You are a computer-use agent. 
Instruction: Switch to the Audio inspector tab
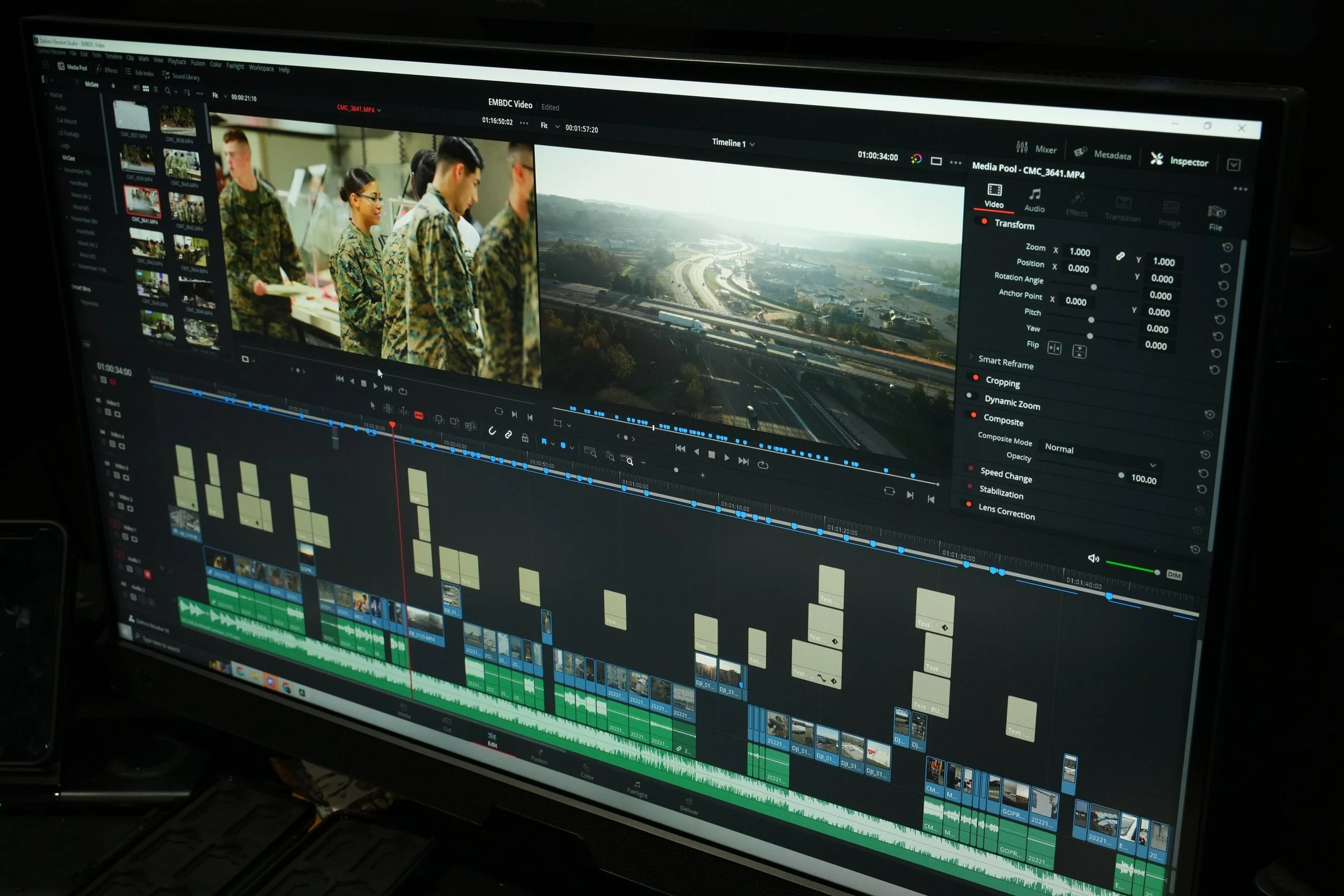[1034, 200]
